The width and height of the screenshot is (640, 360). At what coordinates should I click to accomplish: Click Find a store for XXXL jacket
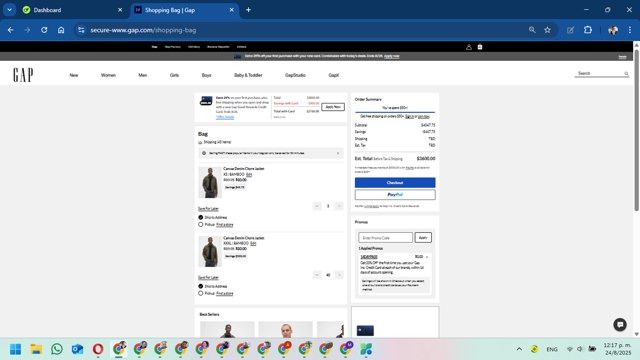224,293
